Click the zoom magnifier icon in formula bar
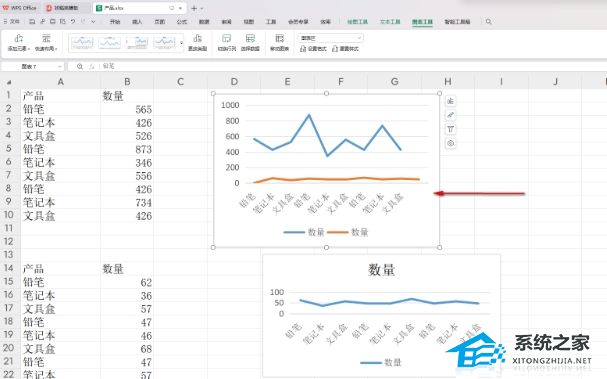607x379 pixels. 80,67
